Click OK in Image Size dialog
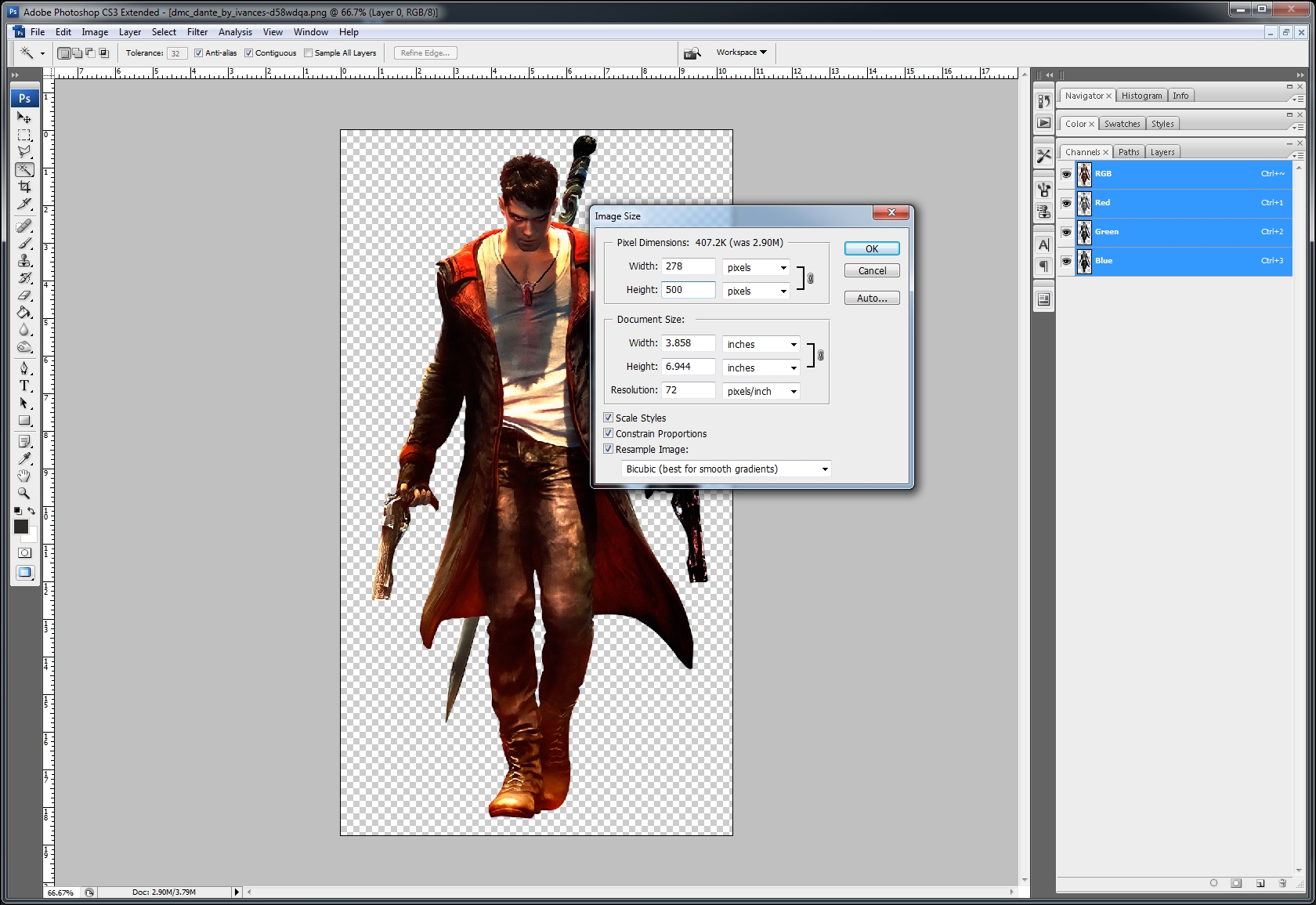1316x905 pixels. pos(871,248)
